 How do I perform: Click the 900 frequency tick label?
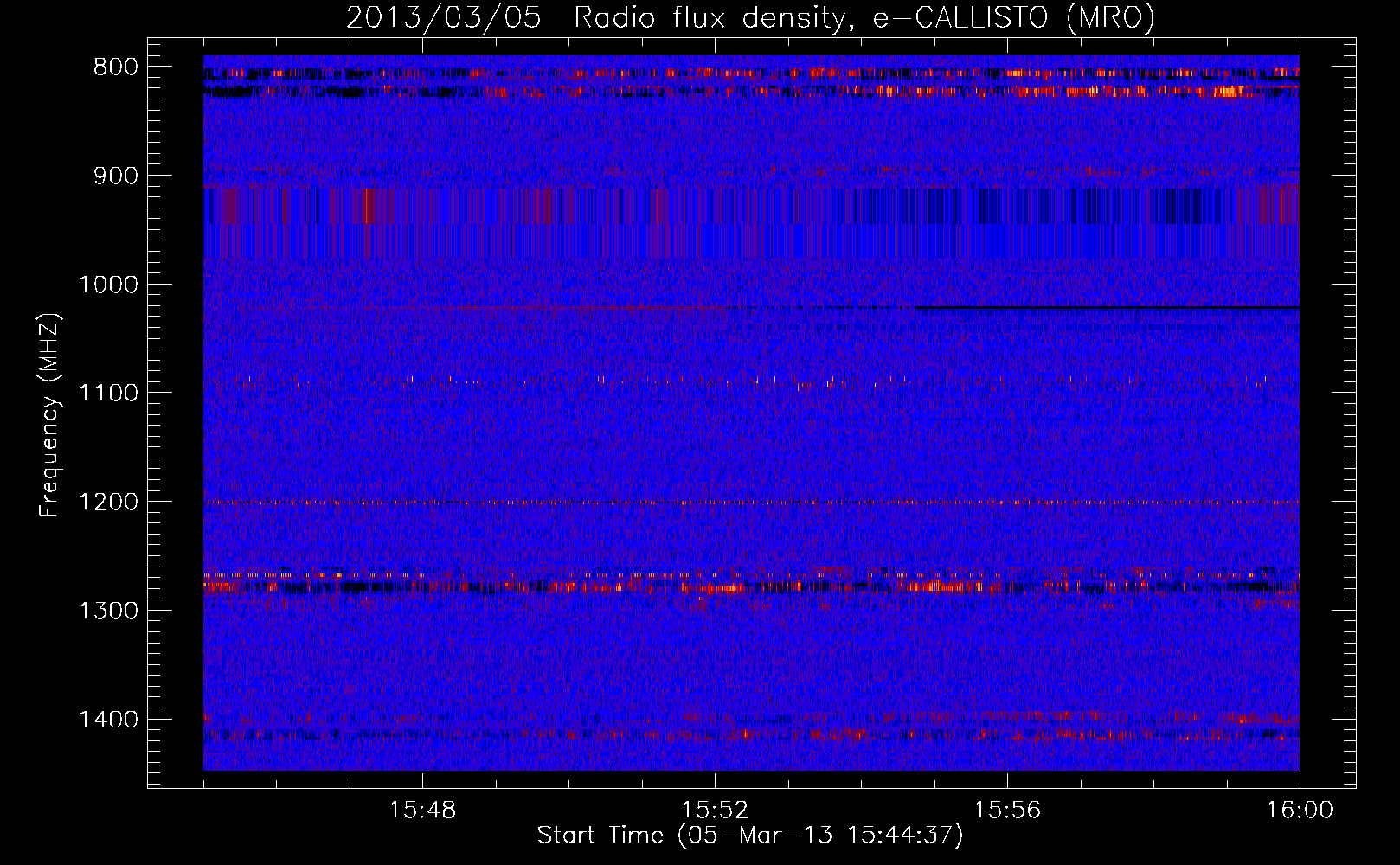tap(116, 176)
